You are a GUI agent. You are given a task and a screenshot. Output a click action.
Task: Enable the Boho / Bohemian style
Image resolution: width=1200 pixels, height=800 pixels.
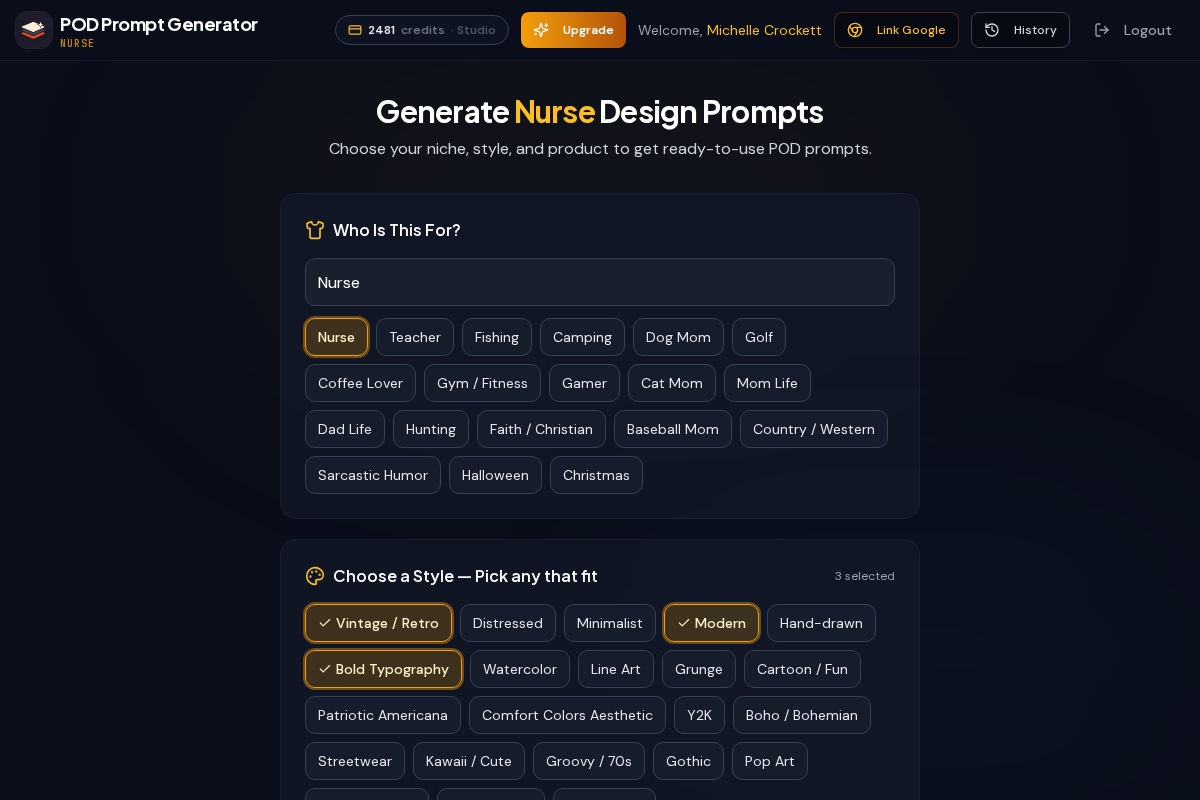(802, 715)
